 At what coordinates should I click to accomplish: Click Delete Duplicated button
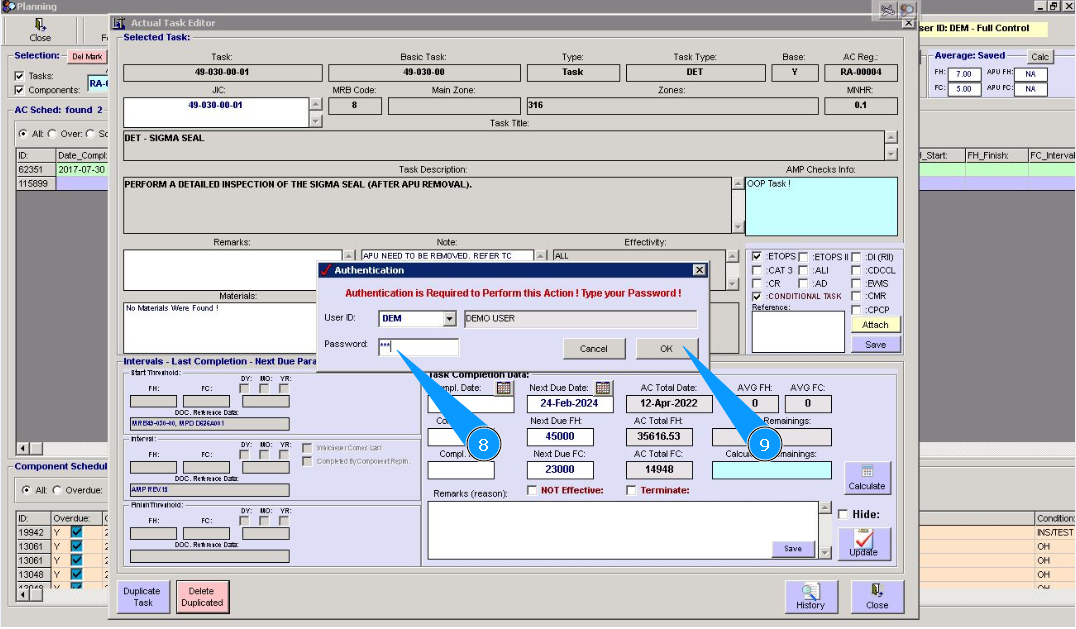pos(202,596)
